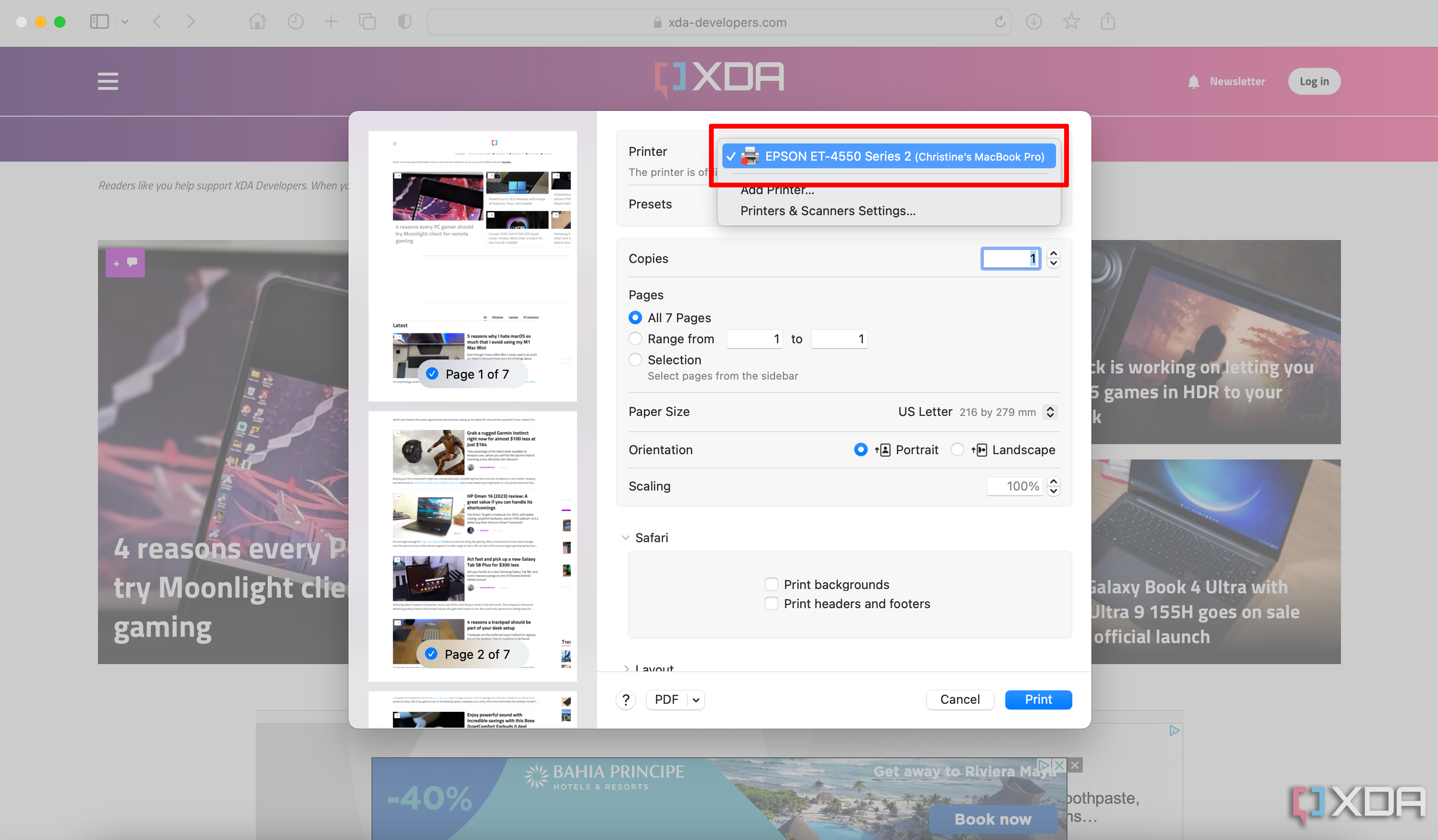Screen dimensions: 1438x840
Task: Click the Log in button
Action: [1314, 81]
